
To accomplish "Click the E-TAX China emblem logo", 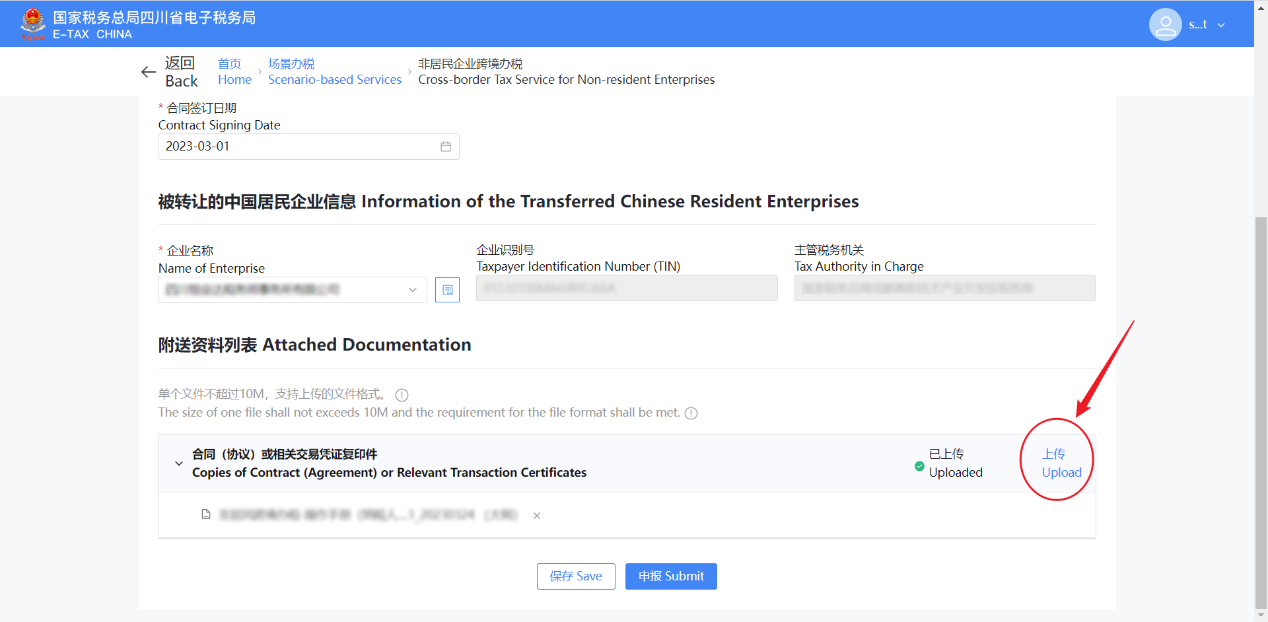I will (33, 23).
